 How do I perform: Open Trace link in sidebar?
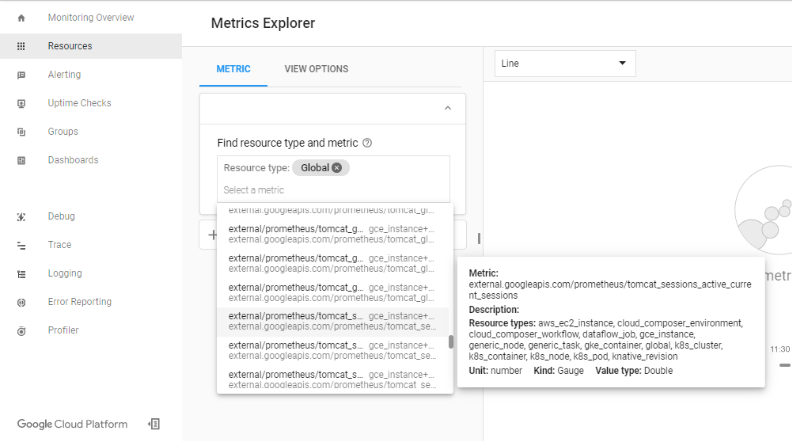coord(60,244)
